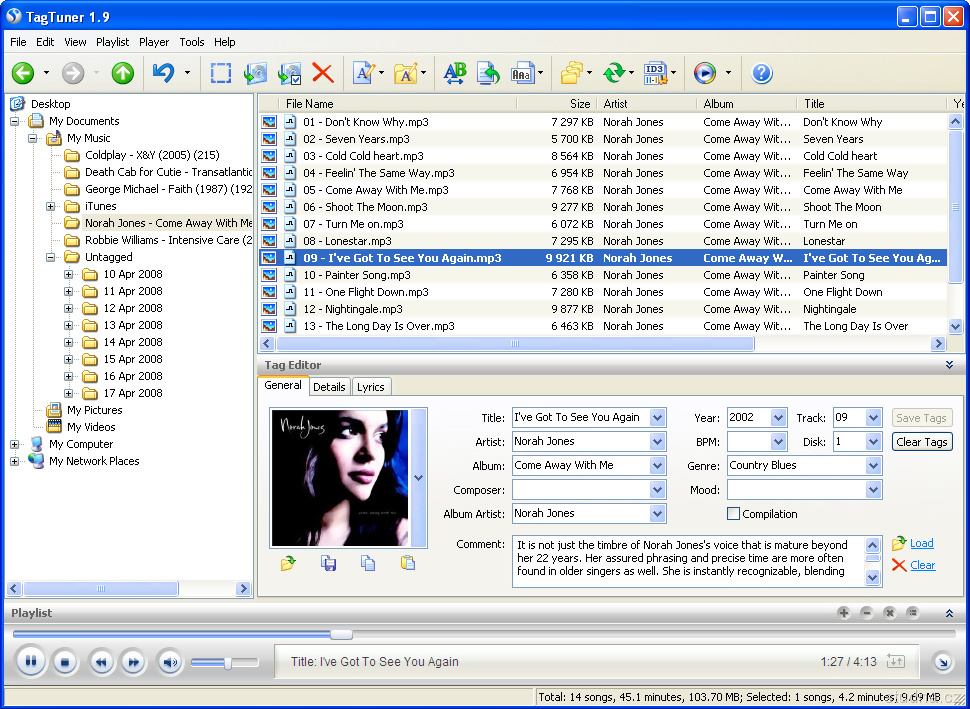Collapse the Untagged folder in the tree

click(50, 257)
